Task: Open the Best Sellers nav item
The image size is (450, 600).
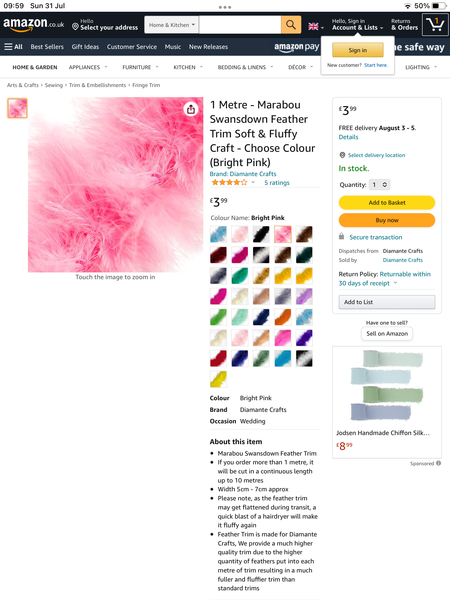Action: click(47, 47)
